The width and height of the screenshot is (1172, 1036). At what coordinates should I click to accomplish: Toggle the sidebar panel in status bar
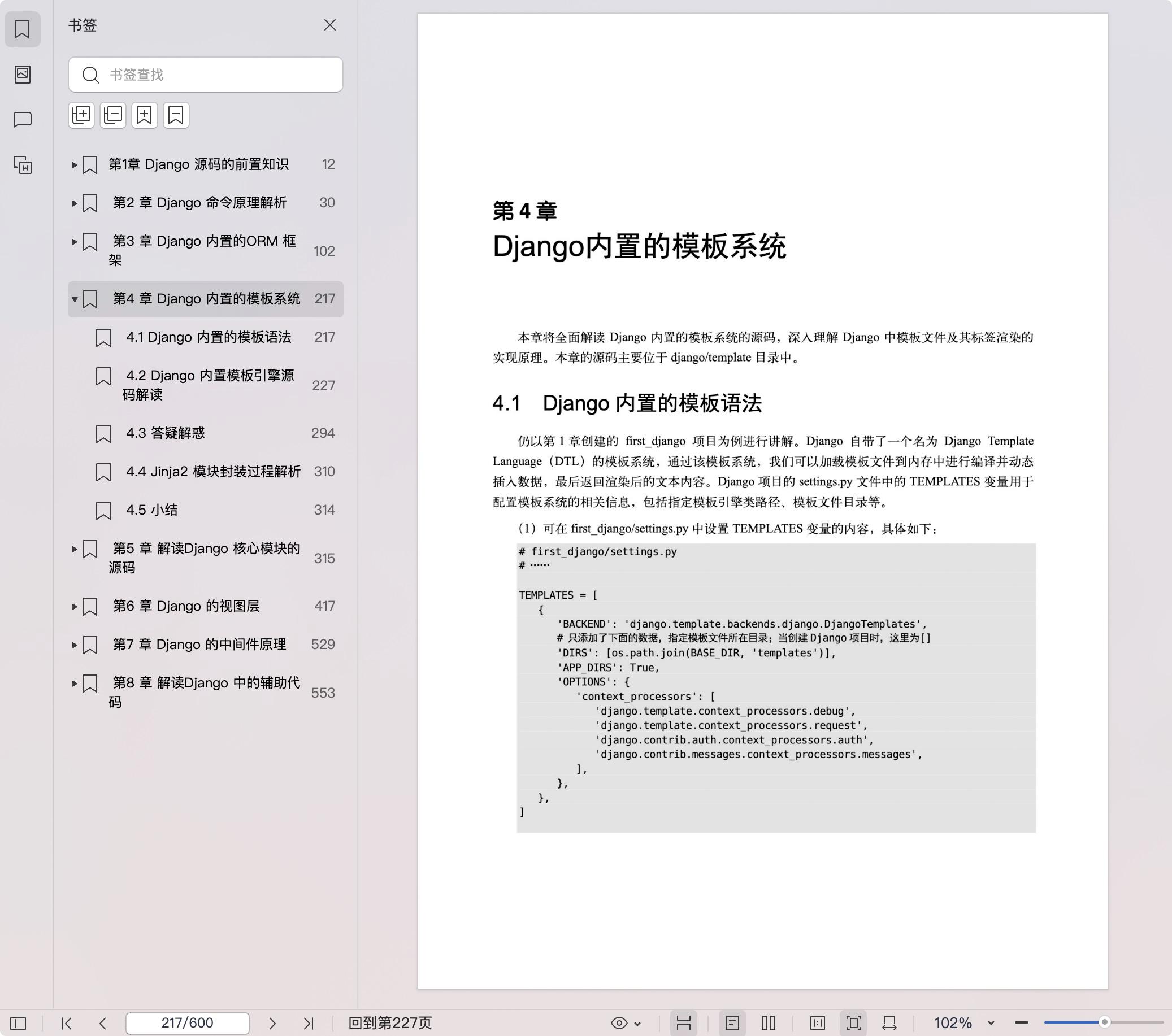[x=18, y=1024]
